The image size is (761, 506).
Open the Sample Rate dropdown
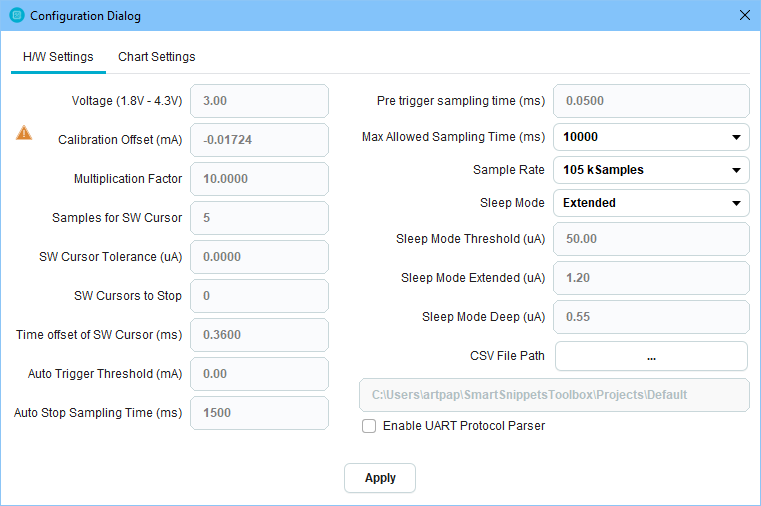click(651, 170)
